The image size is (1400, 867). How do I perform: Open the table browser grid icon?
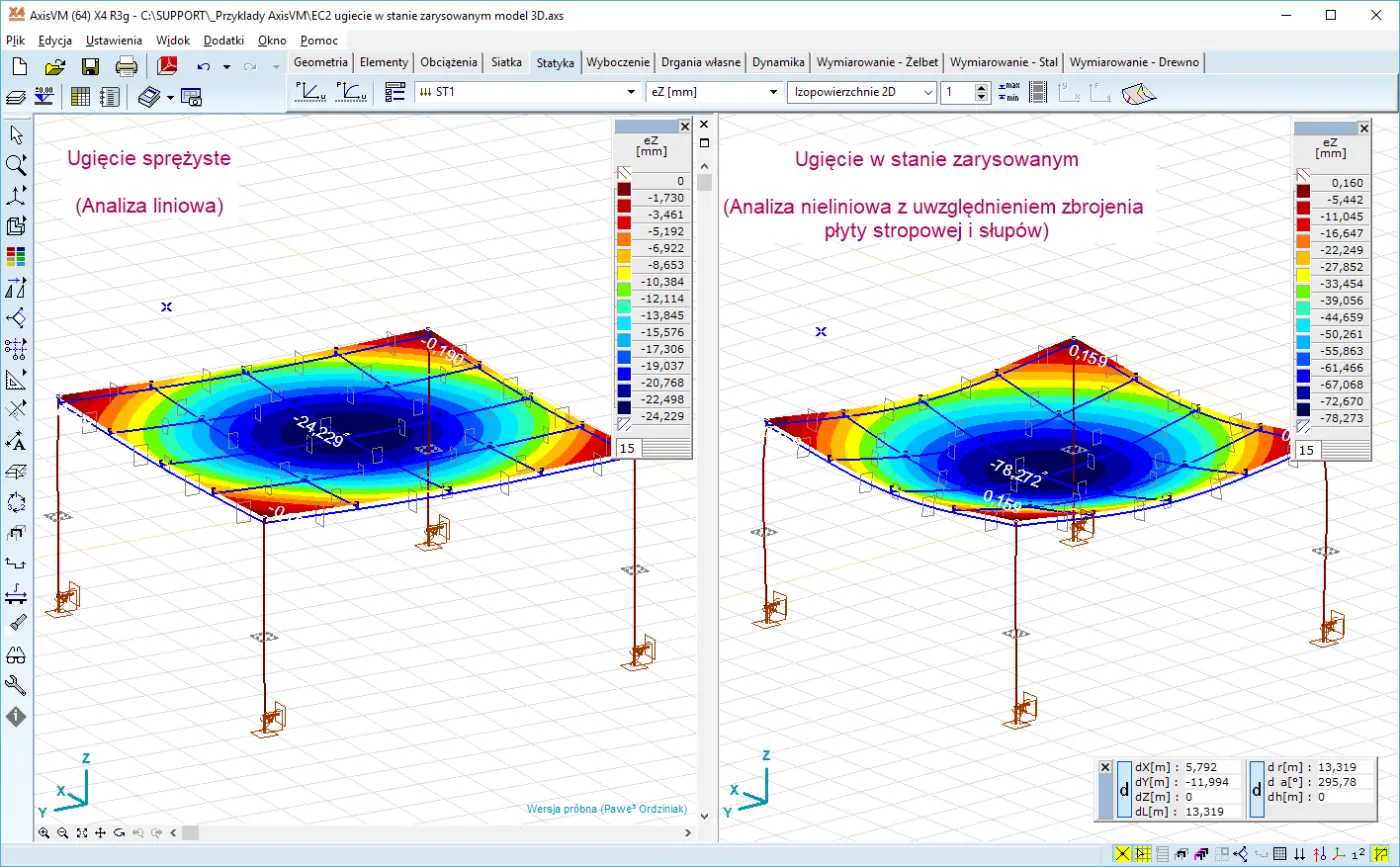point(80,97)
